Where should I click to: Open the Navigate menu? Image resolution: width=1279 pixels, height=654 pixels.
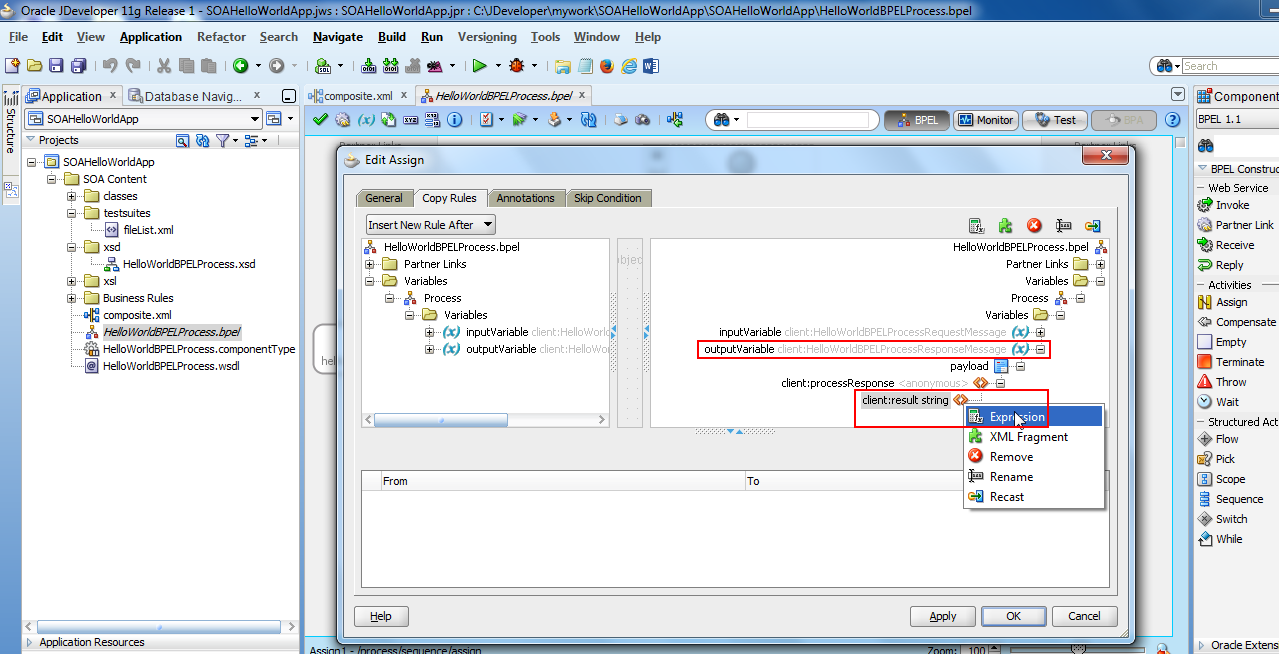[x=337, y=36]
